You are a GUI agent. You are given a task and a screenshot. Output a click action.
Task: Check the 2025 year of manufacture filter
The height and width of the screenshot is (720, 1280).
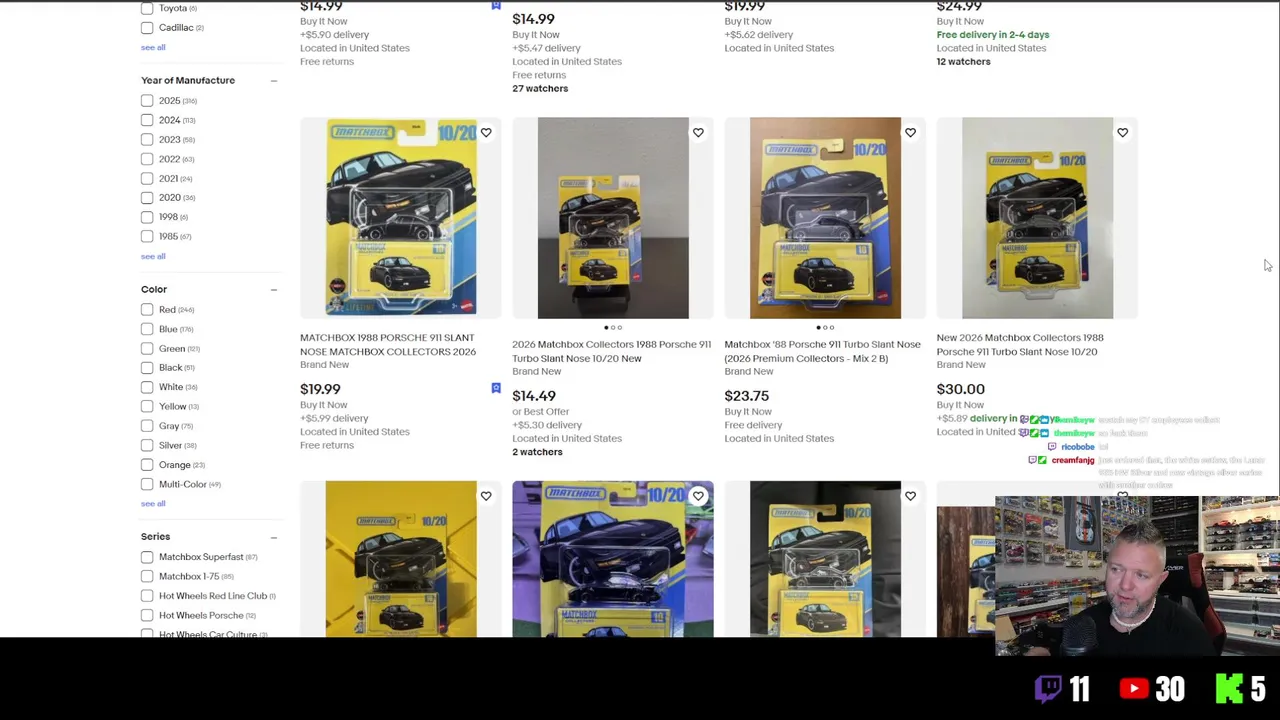[x=147, y=101]
